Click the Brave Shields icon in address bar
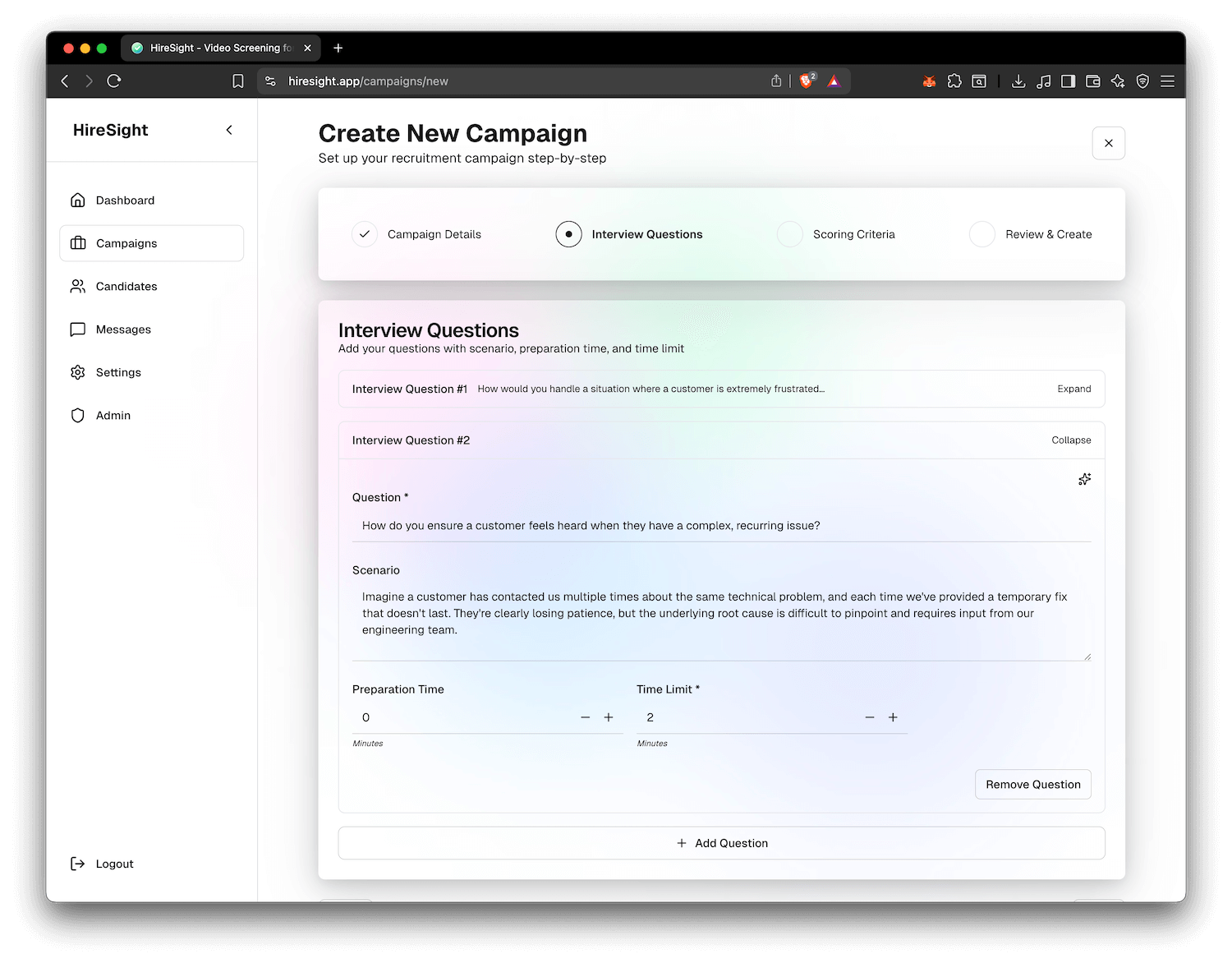Image resolution: width=1232 pixels, height=963 pixels. point(807,81)
